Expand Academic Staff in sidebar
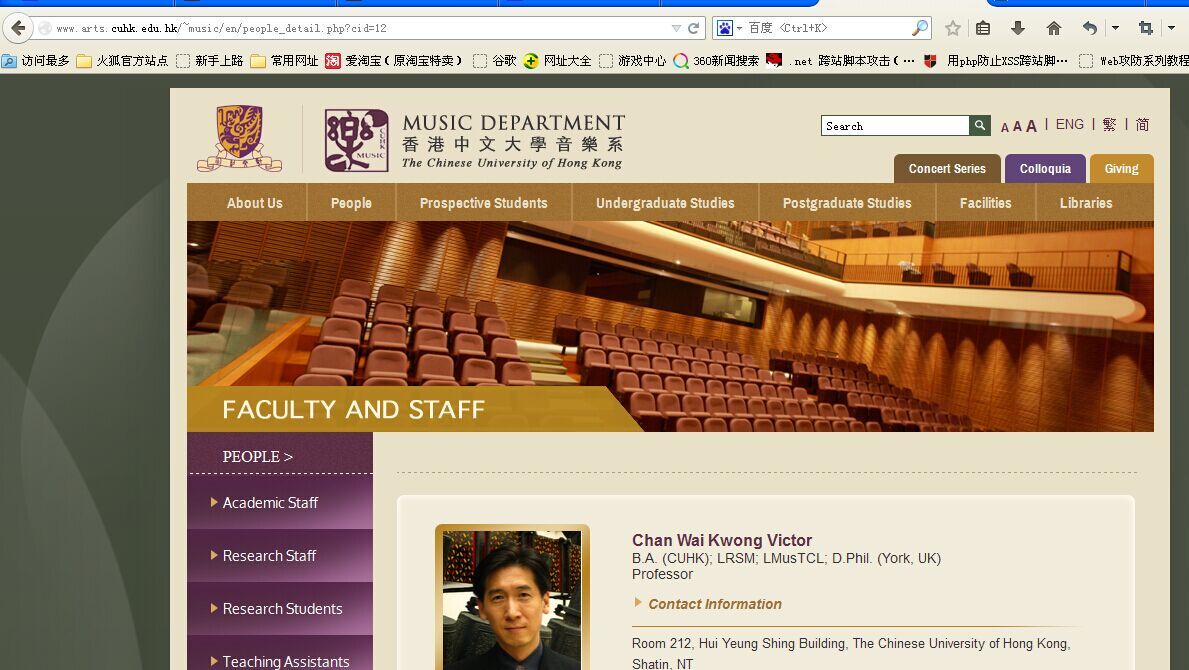1189x670 pixels. [280, 502]
